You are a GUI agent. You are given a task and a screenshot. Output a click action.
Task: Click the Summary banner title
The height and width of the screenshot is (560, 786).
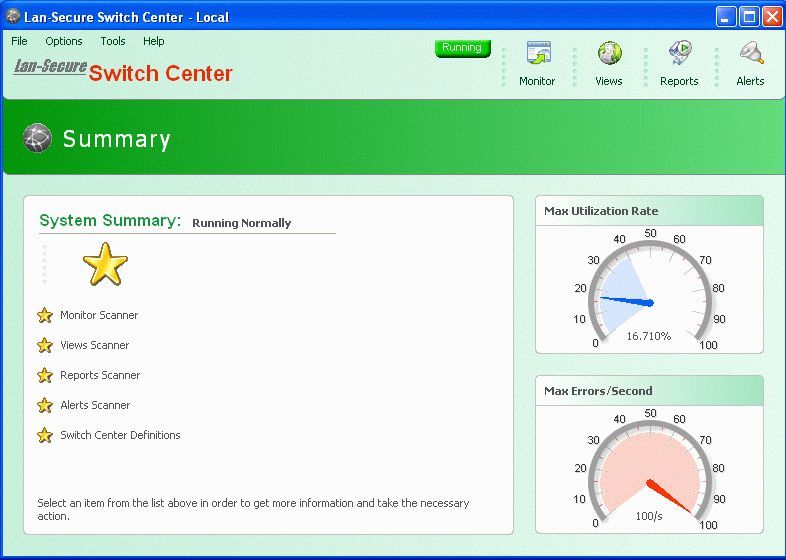116,139
